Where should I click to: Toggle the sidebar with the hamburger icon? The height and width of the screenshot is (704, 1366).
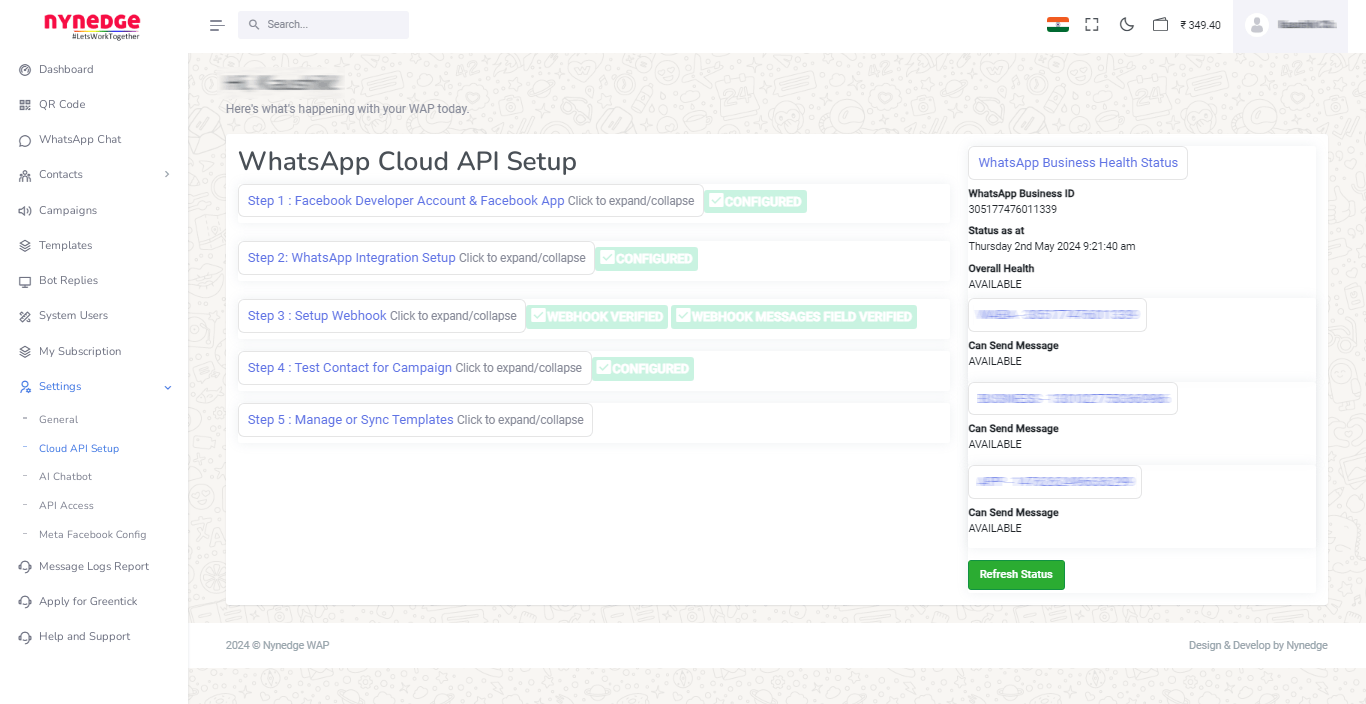pyautogui.click(x=217, y=25)
